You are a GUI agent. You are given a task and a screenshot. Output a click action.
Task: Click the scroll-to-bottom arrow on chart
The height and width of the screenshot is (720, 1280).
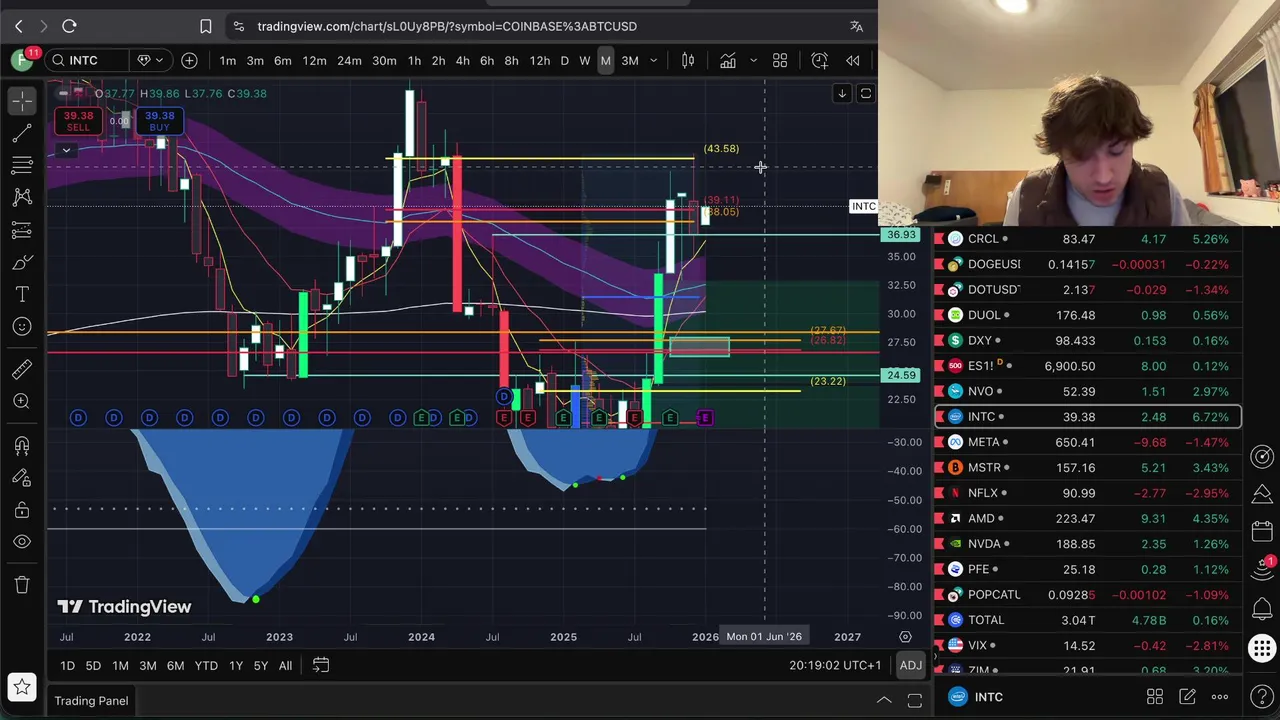[x=842, y=94]
